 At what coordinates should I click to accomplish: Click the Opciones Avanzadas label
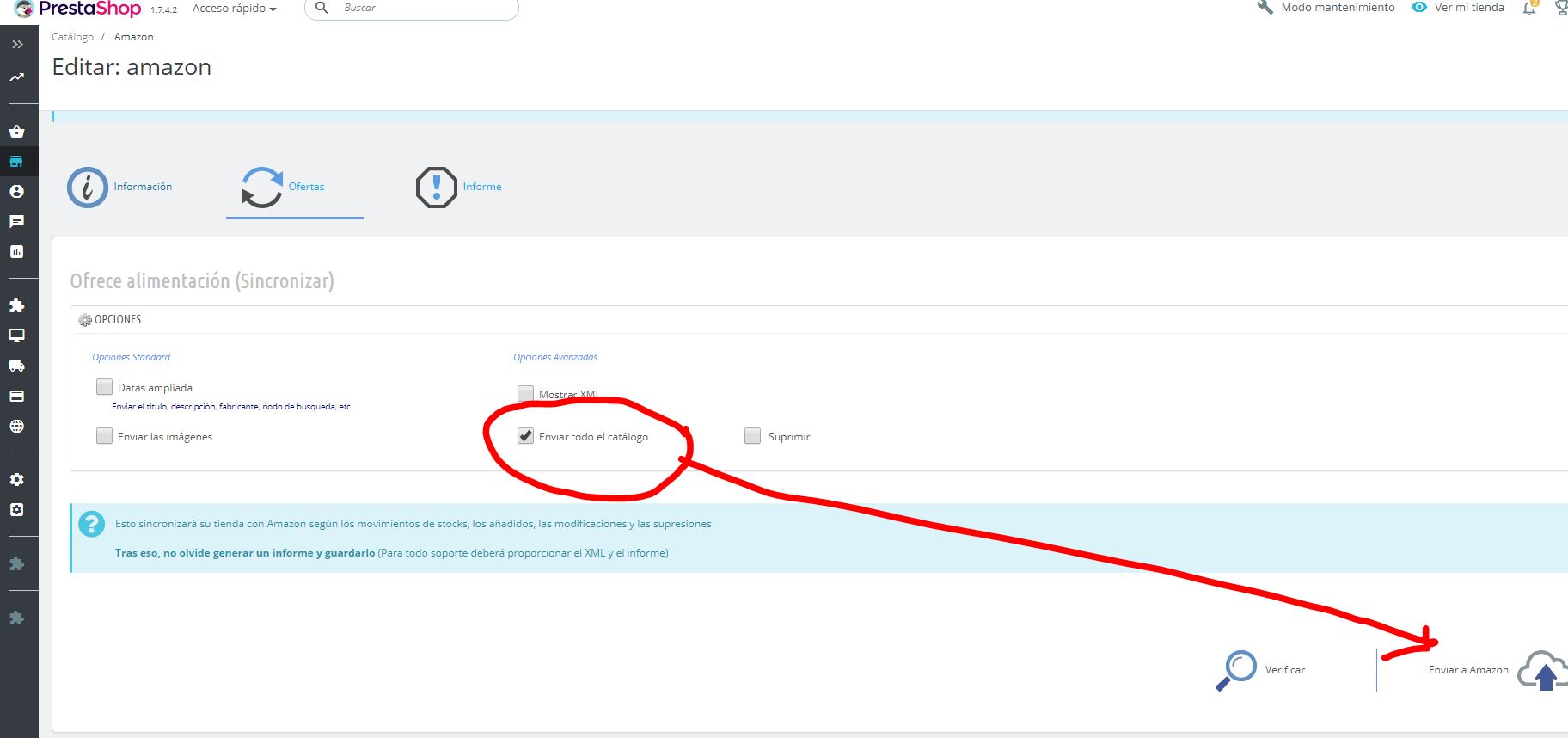click(555, 357)
